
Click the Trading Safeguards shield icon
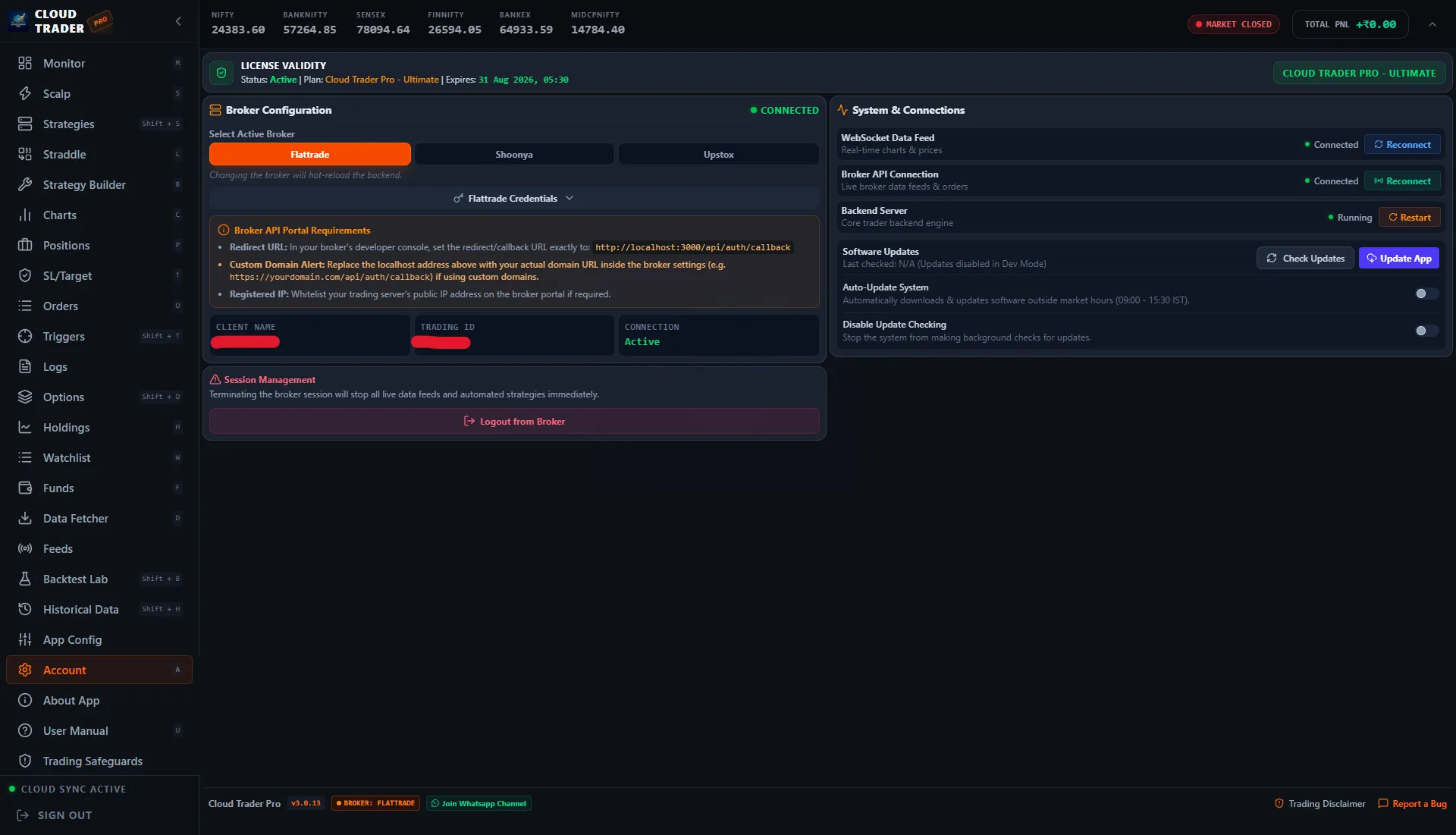pyautogui.click(x=25, y=761)
